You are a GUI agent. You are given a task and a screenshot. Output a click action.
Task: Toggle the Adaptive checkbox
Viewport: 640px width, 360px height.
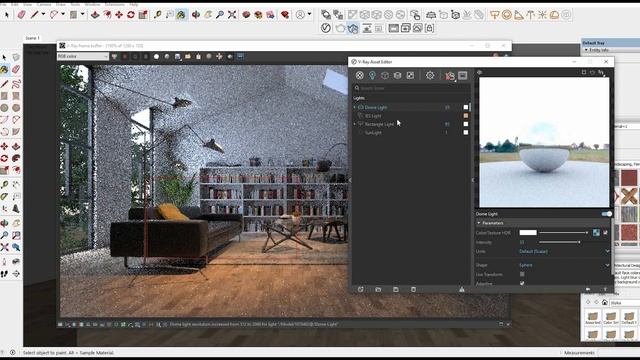pyautogui.click(x=522, y=283)
